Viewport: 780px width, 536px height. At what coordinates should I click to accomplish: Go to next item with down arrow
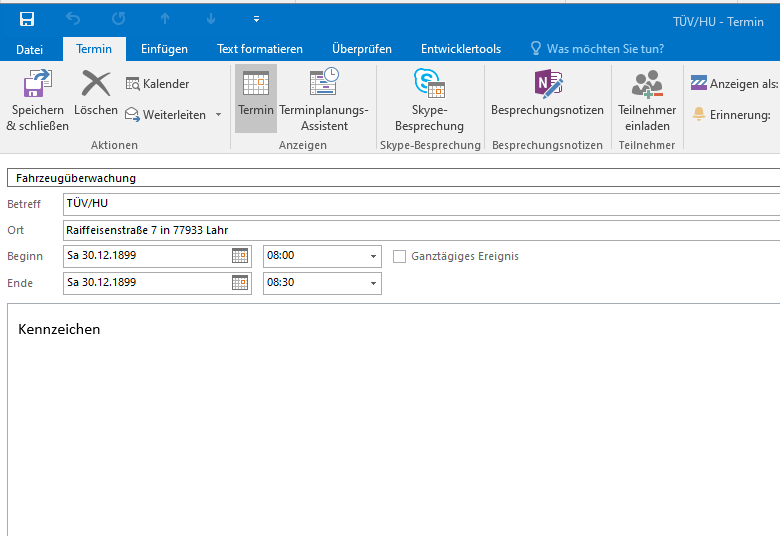(x=211, y=19)
